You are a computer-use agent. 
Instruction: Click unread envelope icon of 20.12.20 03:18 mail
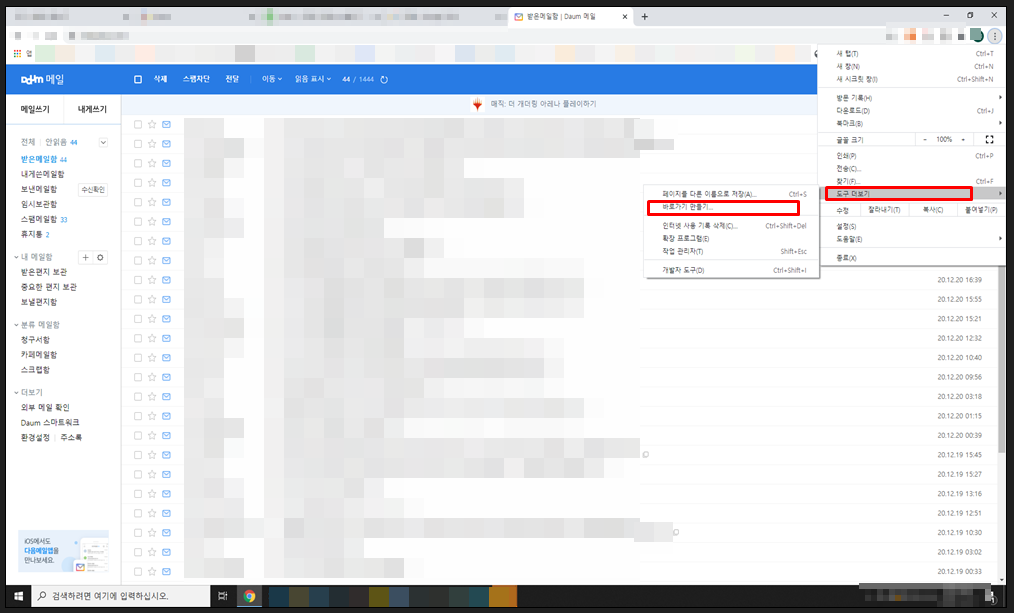tap(166, 396)
